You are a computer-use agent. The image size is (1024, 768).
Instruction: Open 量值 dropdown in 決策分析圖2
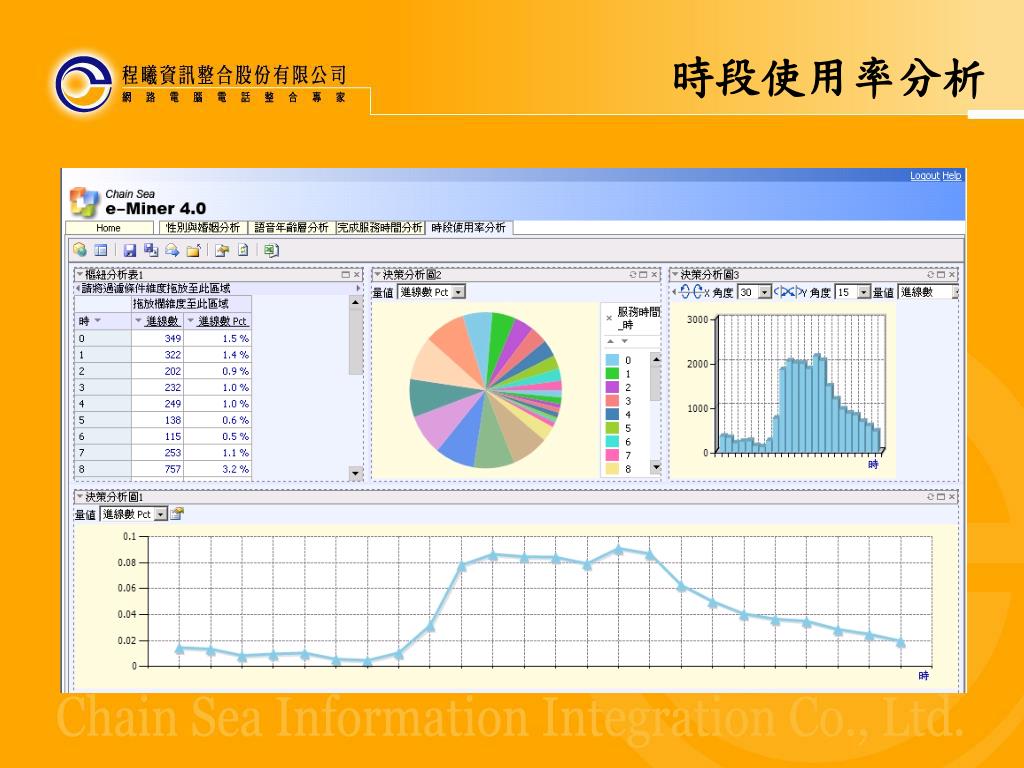coord(458,292)
